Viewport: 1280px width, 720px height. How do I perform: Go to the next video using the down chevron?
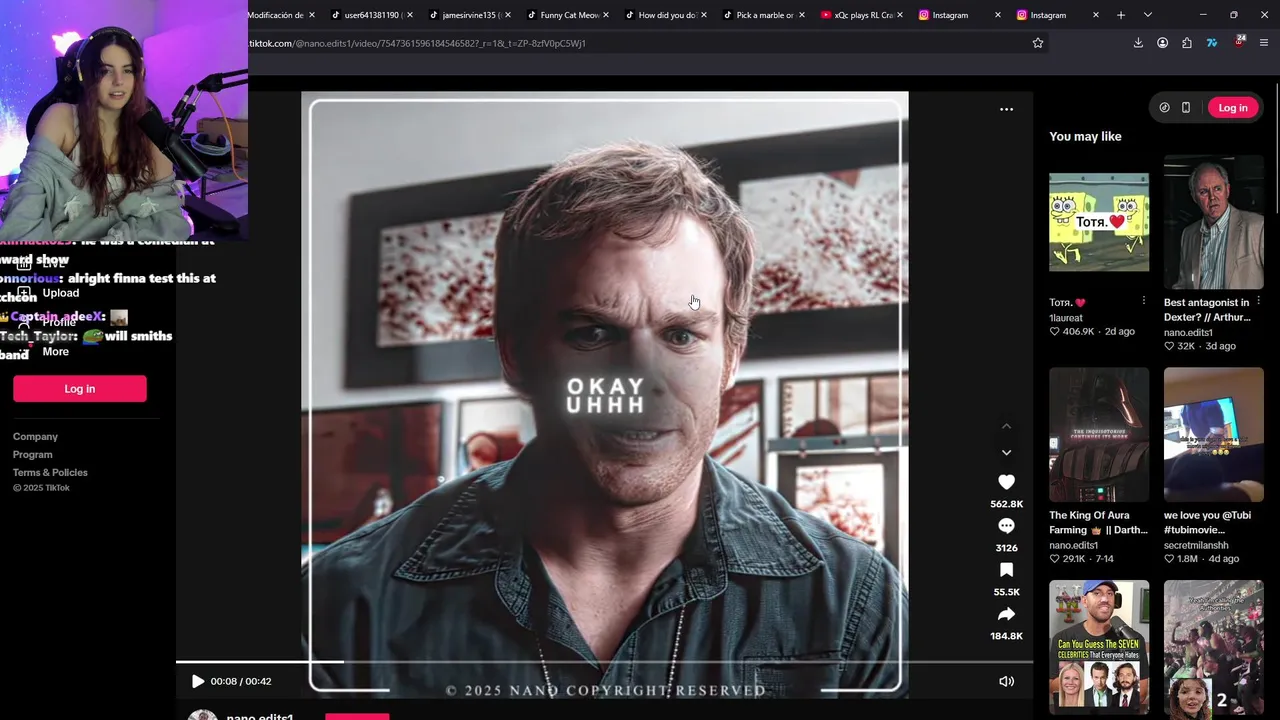[x=1006, y=453]
